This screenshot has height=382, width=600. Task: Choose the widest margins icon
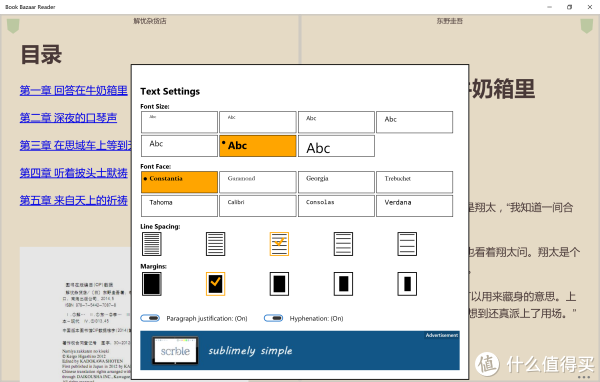pos(407,284)
